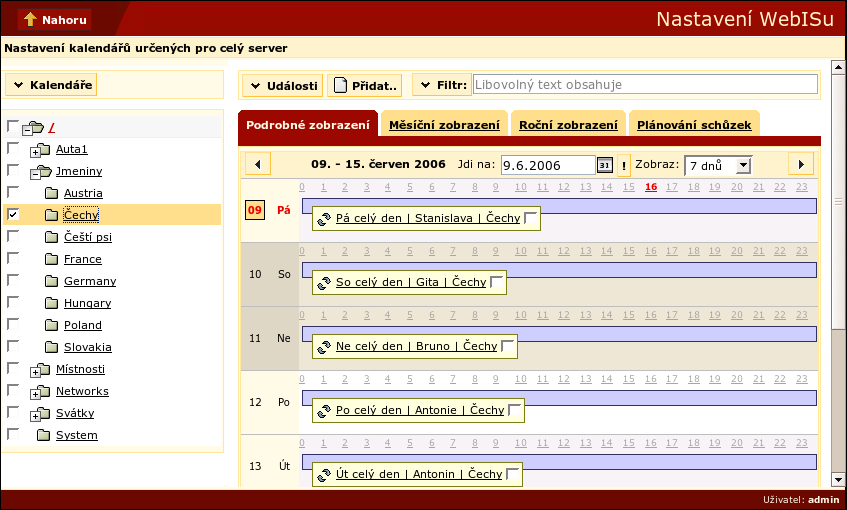Click the scrollbar down arrow
The image size is (847, 510).
pyautogui.click(x=838, y=479)
